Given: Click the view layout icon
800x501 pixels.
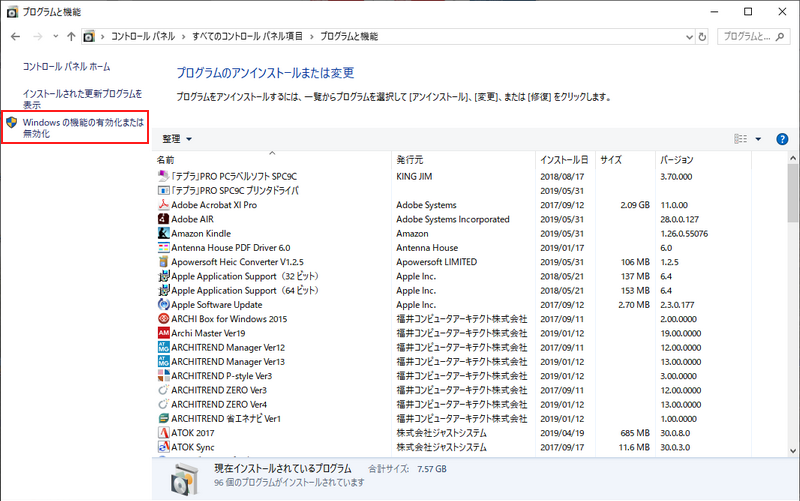Looking at the screenshot, I should [x=740, y=139].
